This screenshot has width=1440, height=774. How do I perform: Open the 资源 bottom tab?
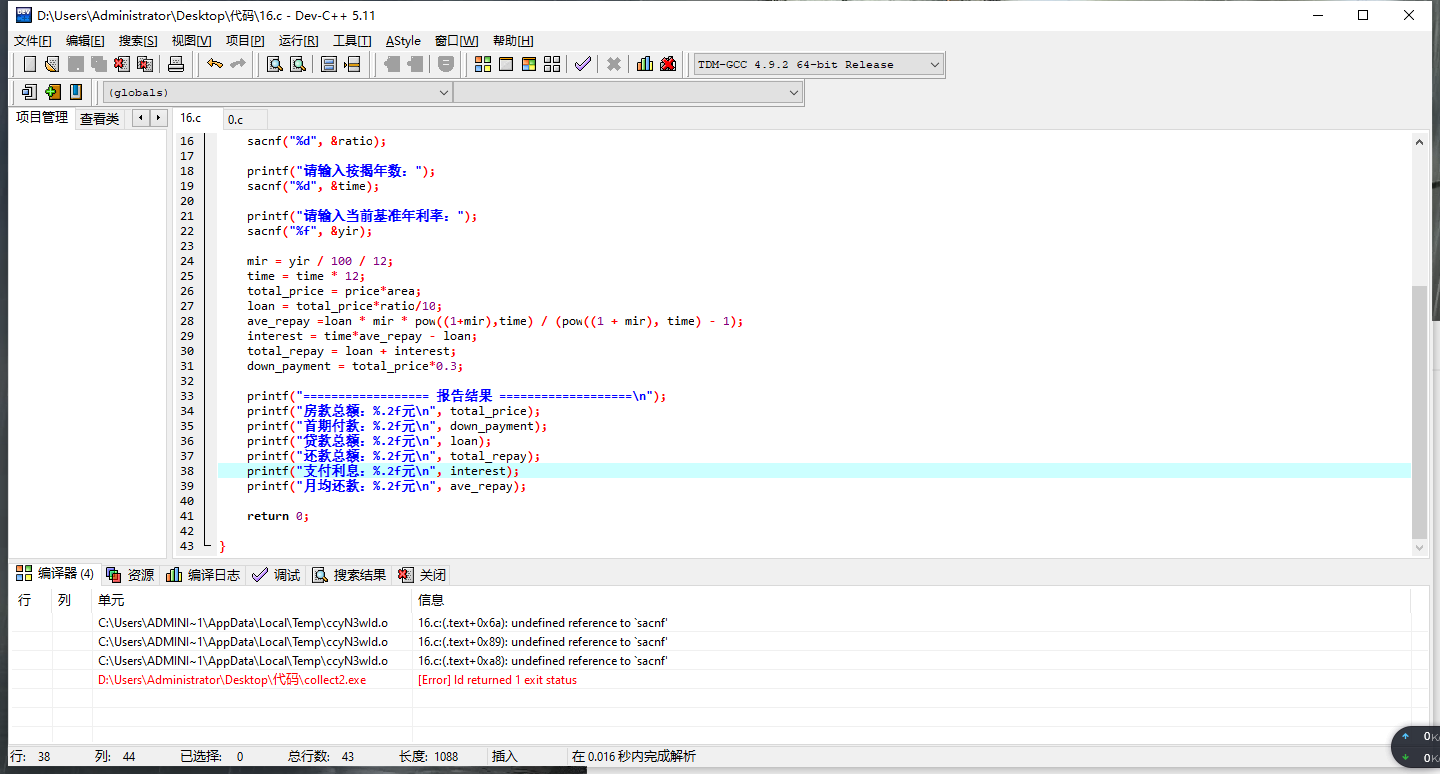130,575
